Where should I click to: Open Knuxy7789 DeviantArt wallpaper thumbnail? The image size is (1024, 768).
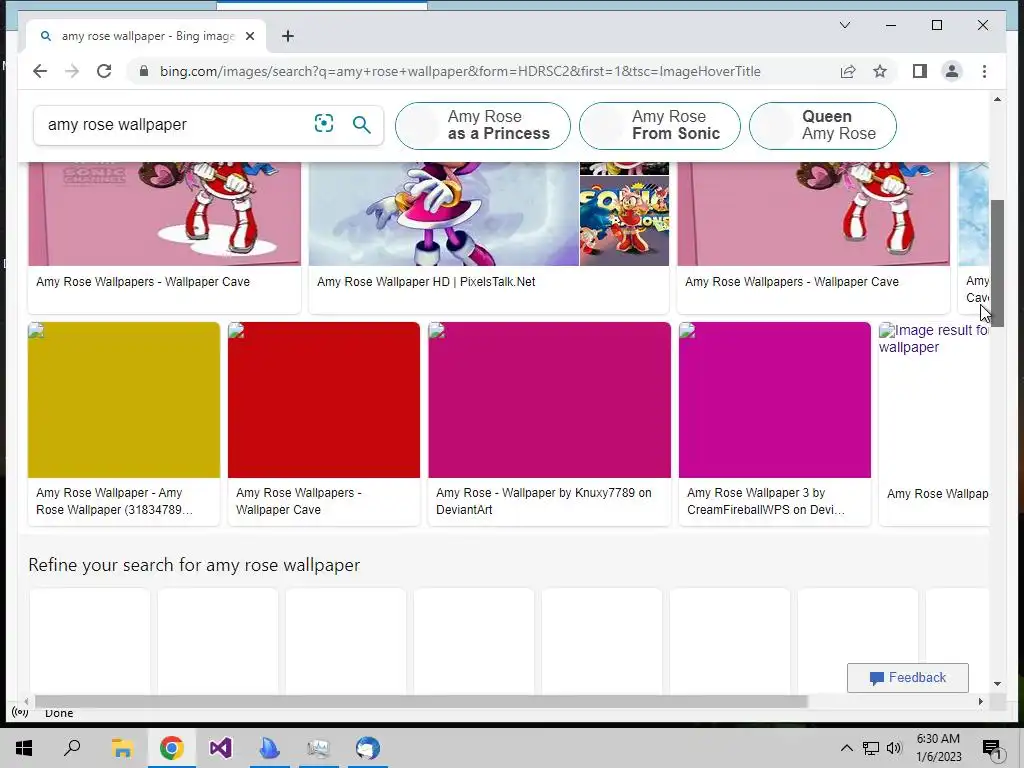[549, 400]
